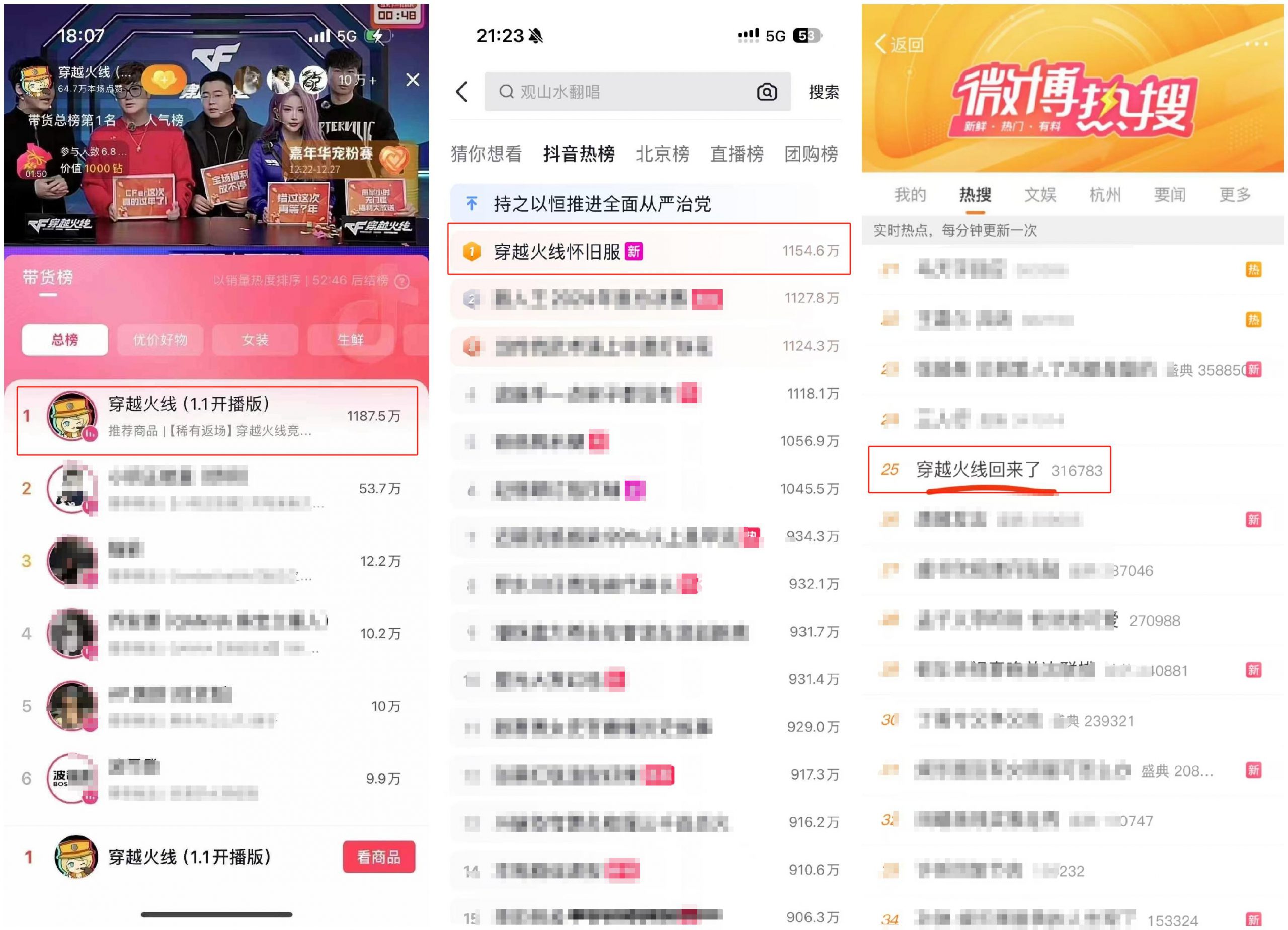Screen dimensions: 1288x930
Task: Open camera search icon in search bar
Action: point(767,92)
